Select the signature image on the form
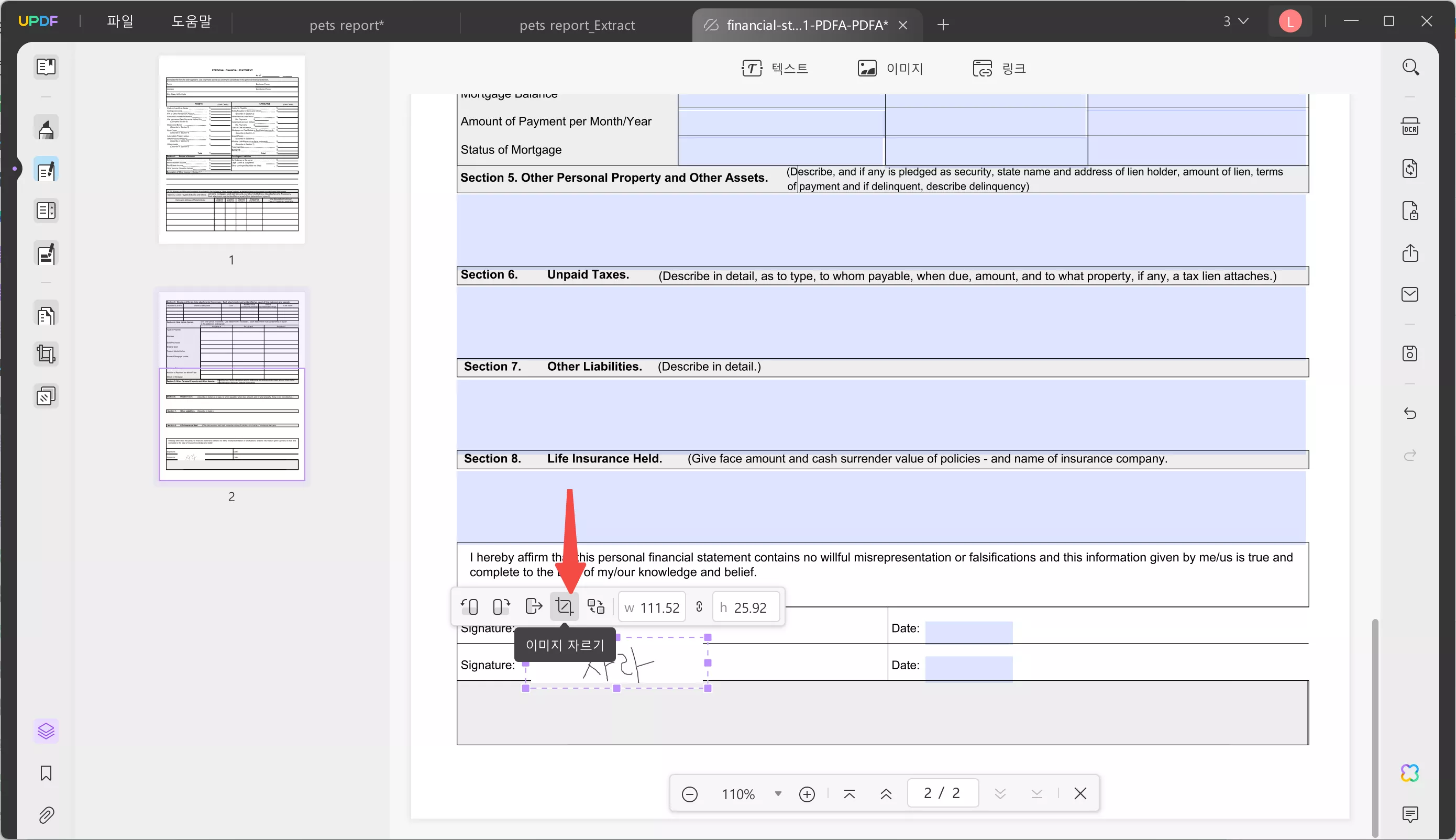Screen dimensions: 1456x840 tap(616, 664)
